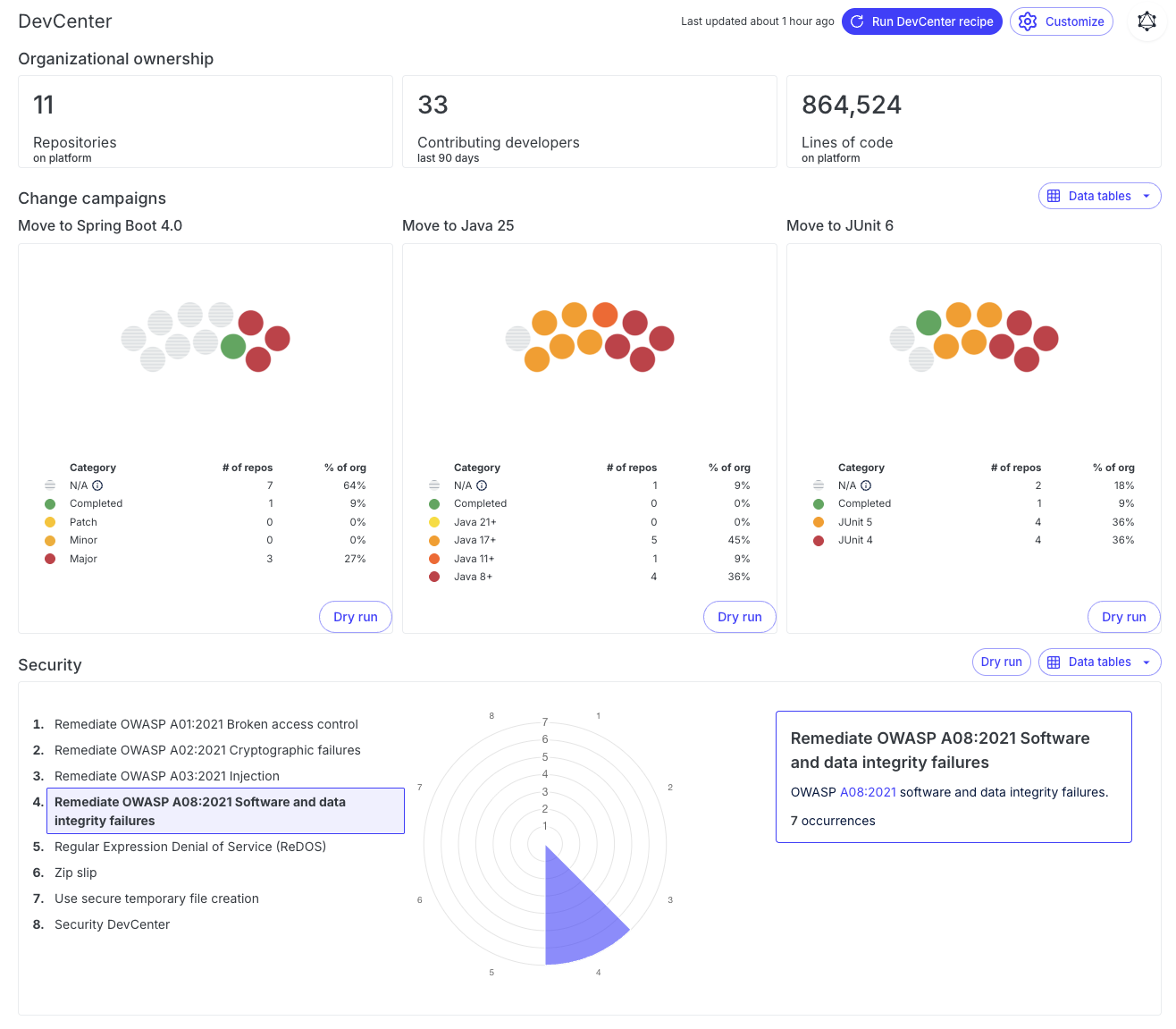The width and height of the screenshot is (1176, 1029).
Task: Select Regular Expression Denial of Service item
Action: coord(189,847)
